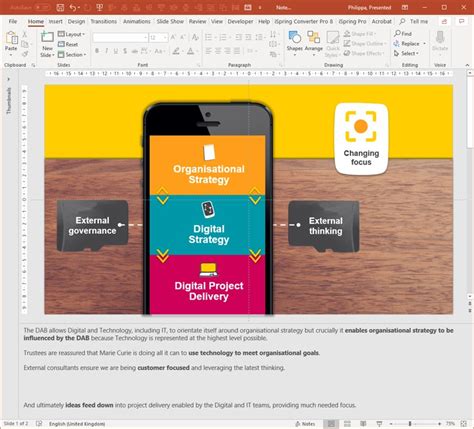Image resolution: width=474 pixels, height=429 pixels.
Task: Switch to Reading view
Action: (x=363, y=424)
